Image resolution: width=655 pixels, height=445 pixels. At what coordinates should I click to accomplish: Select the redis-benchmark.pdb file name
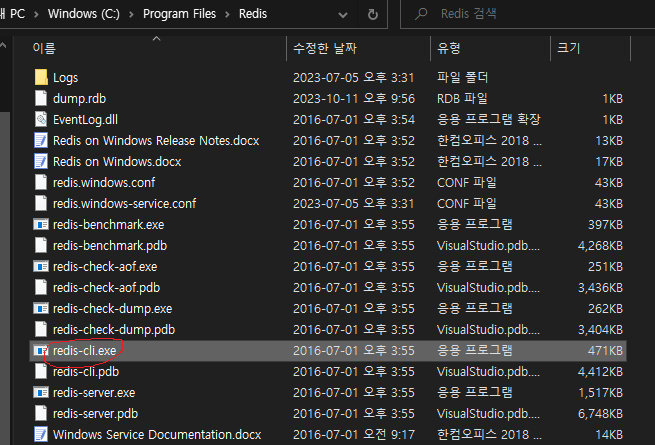(x=110, y=245)
